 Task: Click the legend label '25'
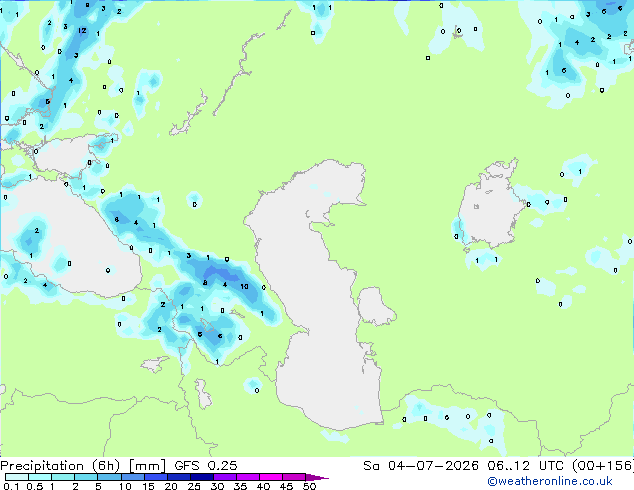(x=194, y=486)
